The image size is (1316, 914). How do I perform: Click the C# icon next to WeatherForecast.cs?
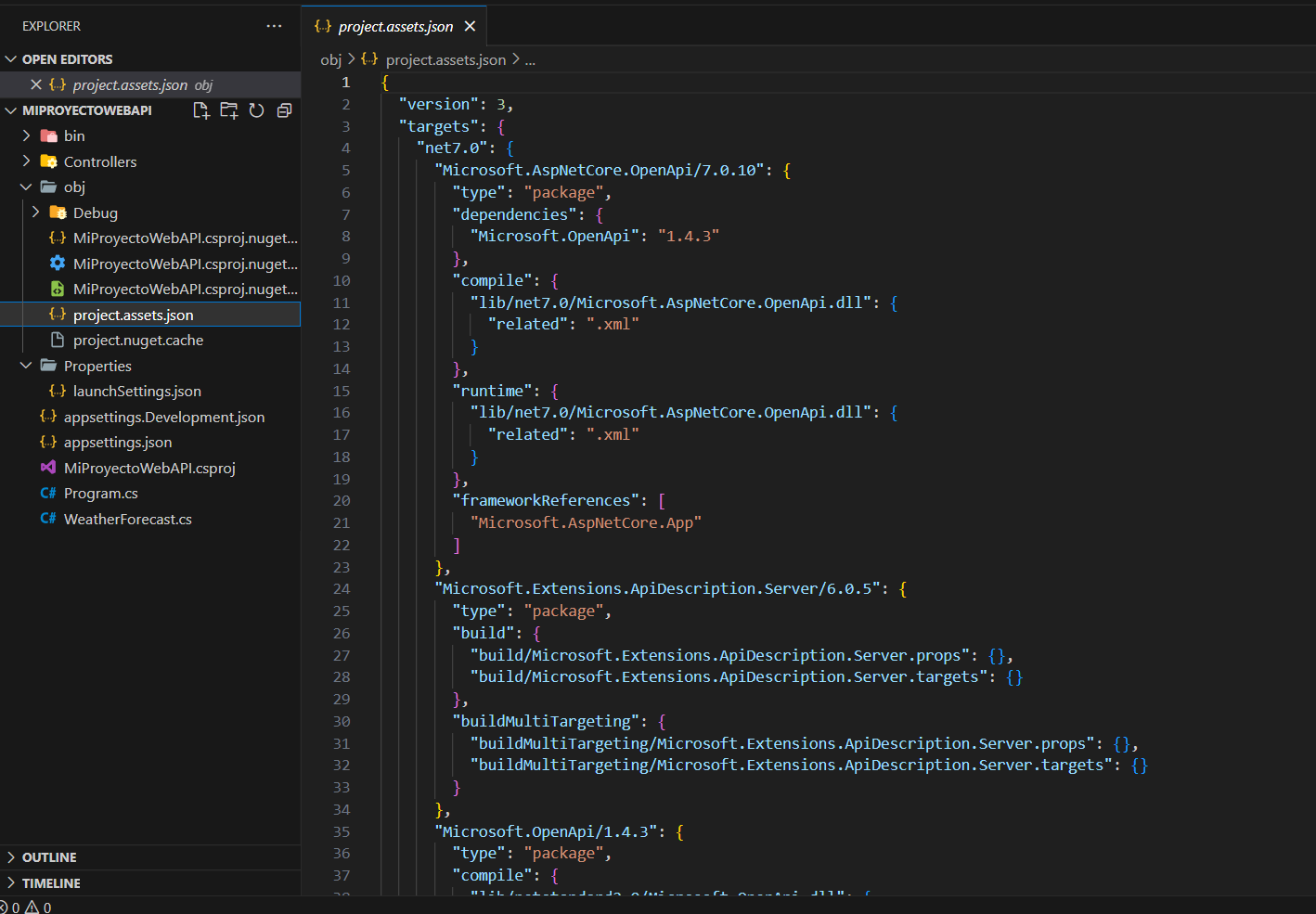[x=48, y=519]
